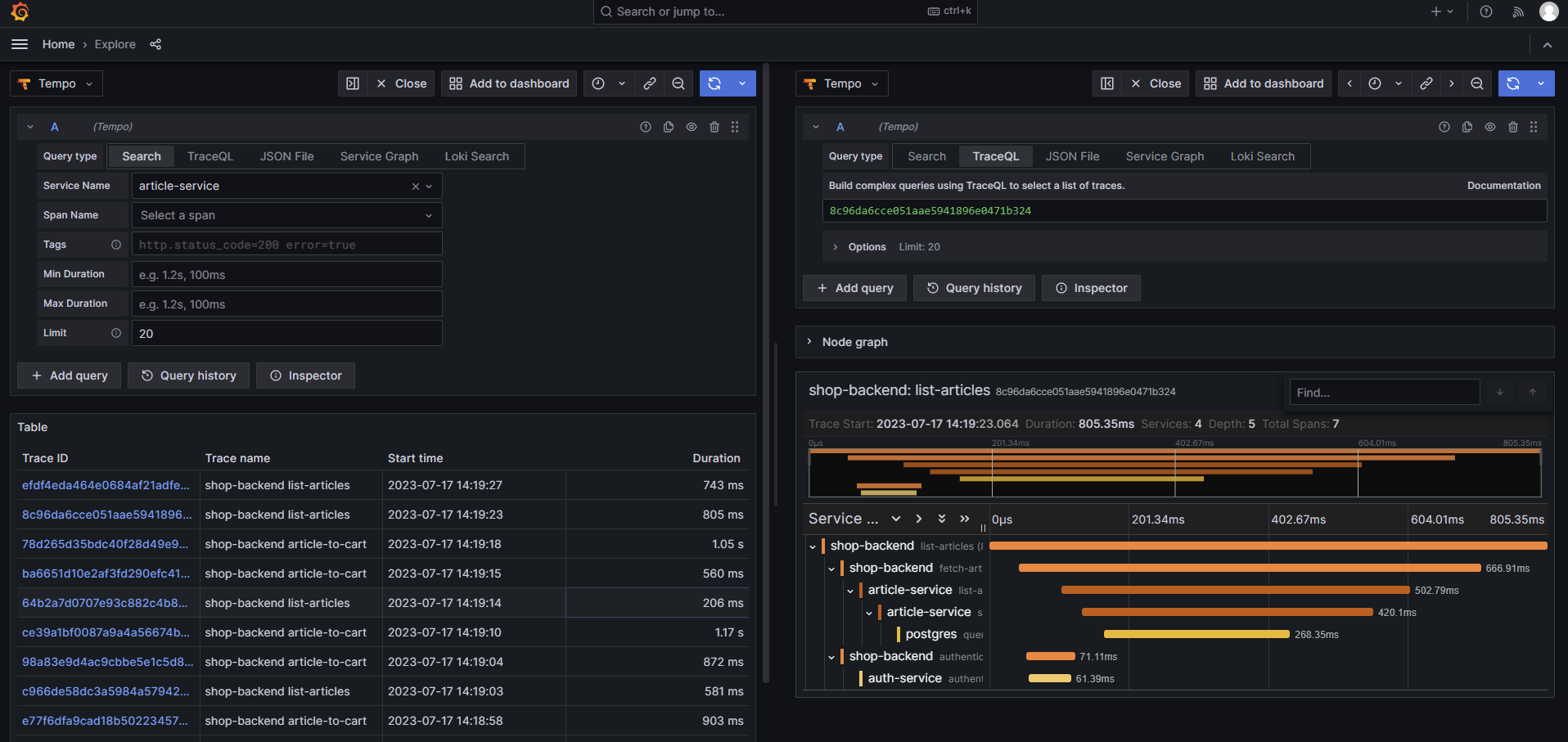The width and height of the screenshot is (1568, 742).
Task: Open left pane Tempo datasource picker
Action: (x=56, y=83)
